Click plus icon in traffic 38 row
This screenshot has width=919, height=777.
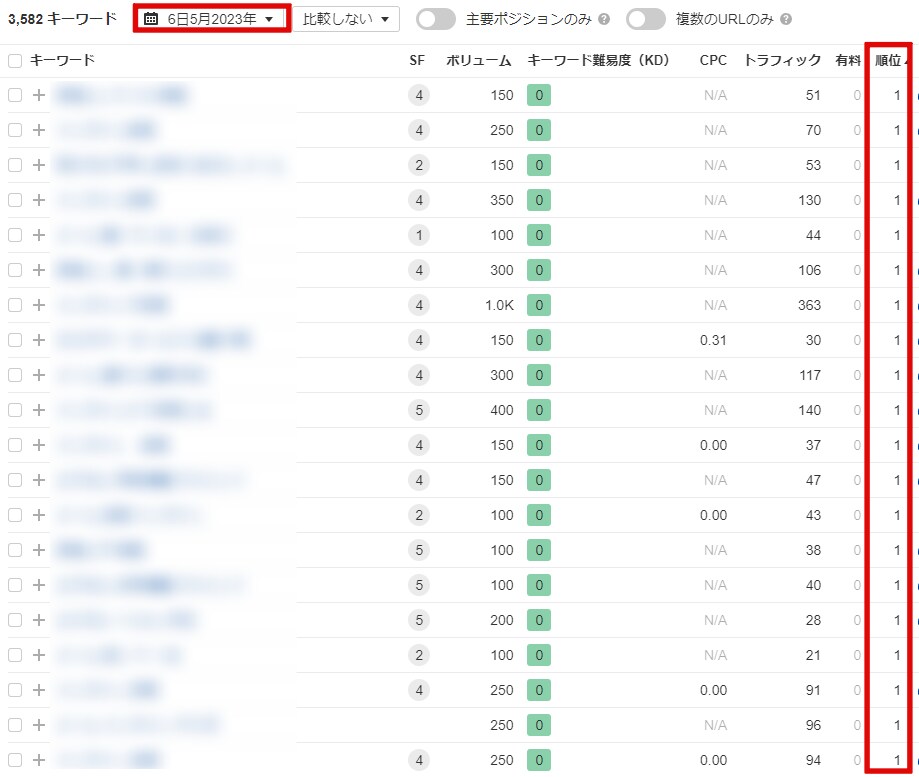pos(39,550)
